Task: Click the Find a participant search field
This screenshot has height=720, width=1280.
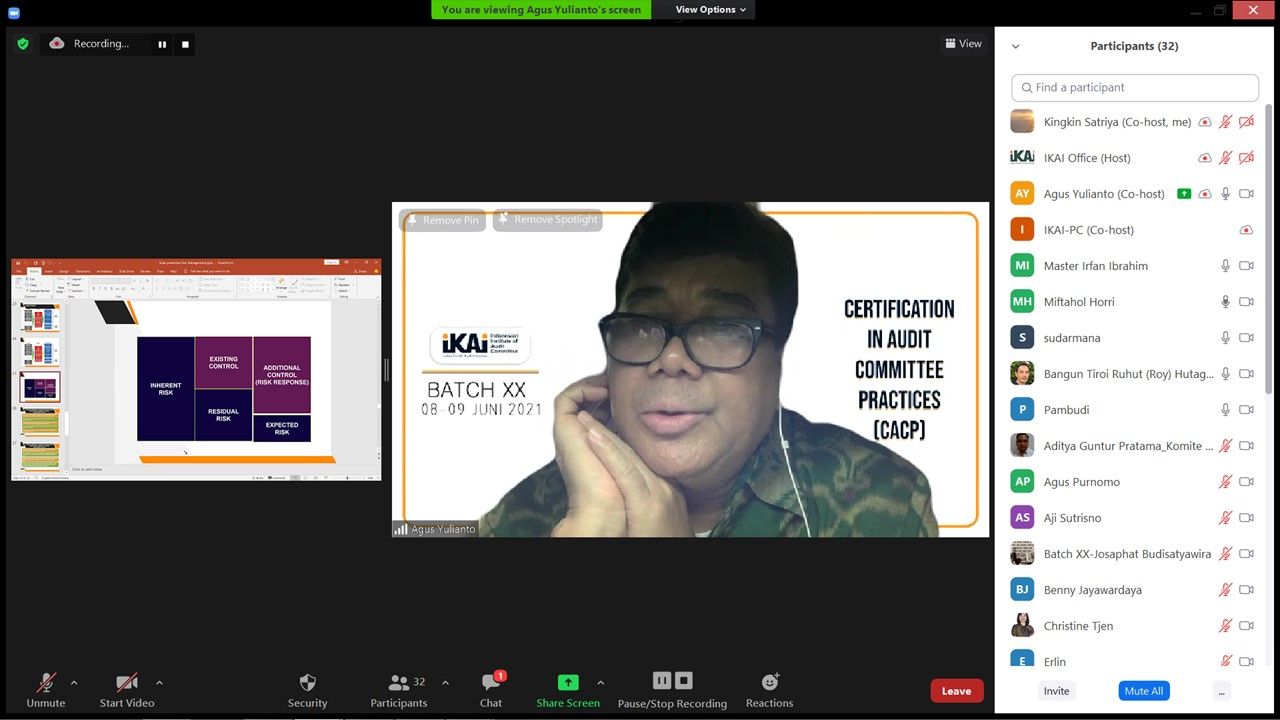Action: [1135, 88]
